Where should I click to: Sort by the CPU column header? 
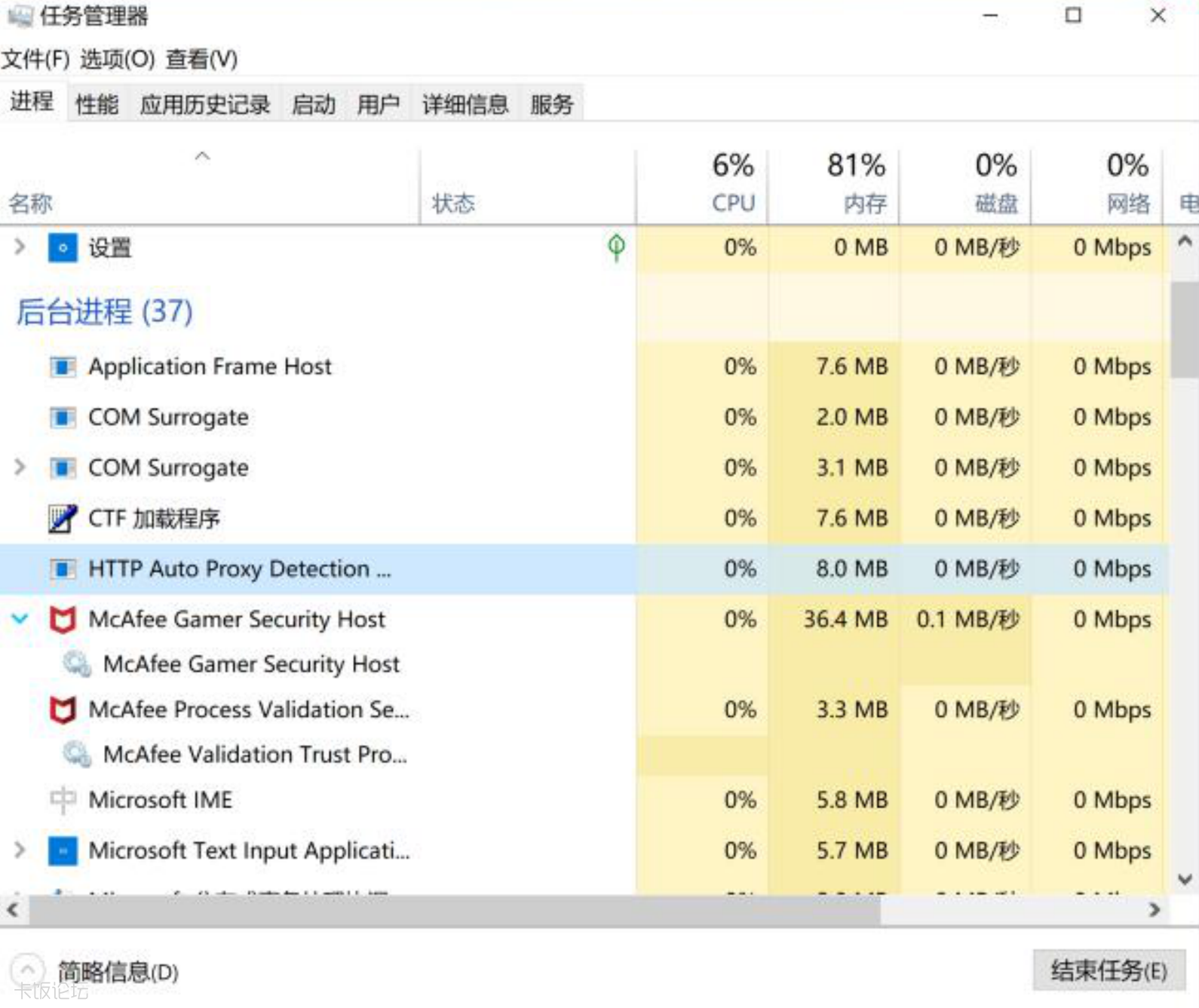point(702,185)
